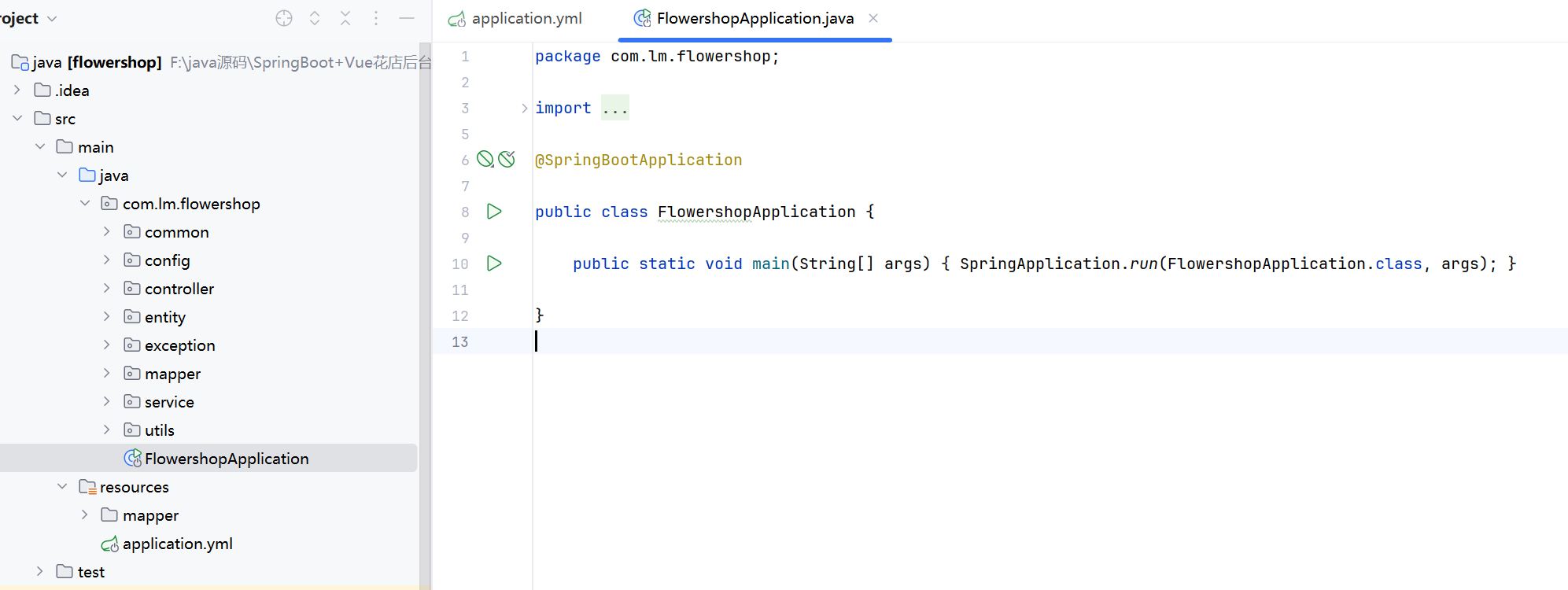Select the .idea folder row
This screenshot has width=1568, height=590.
[208, 90]
